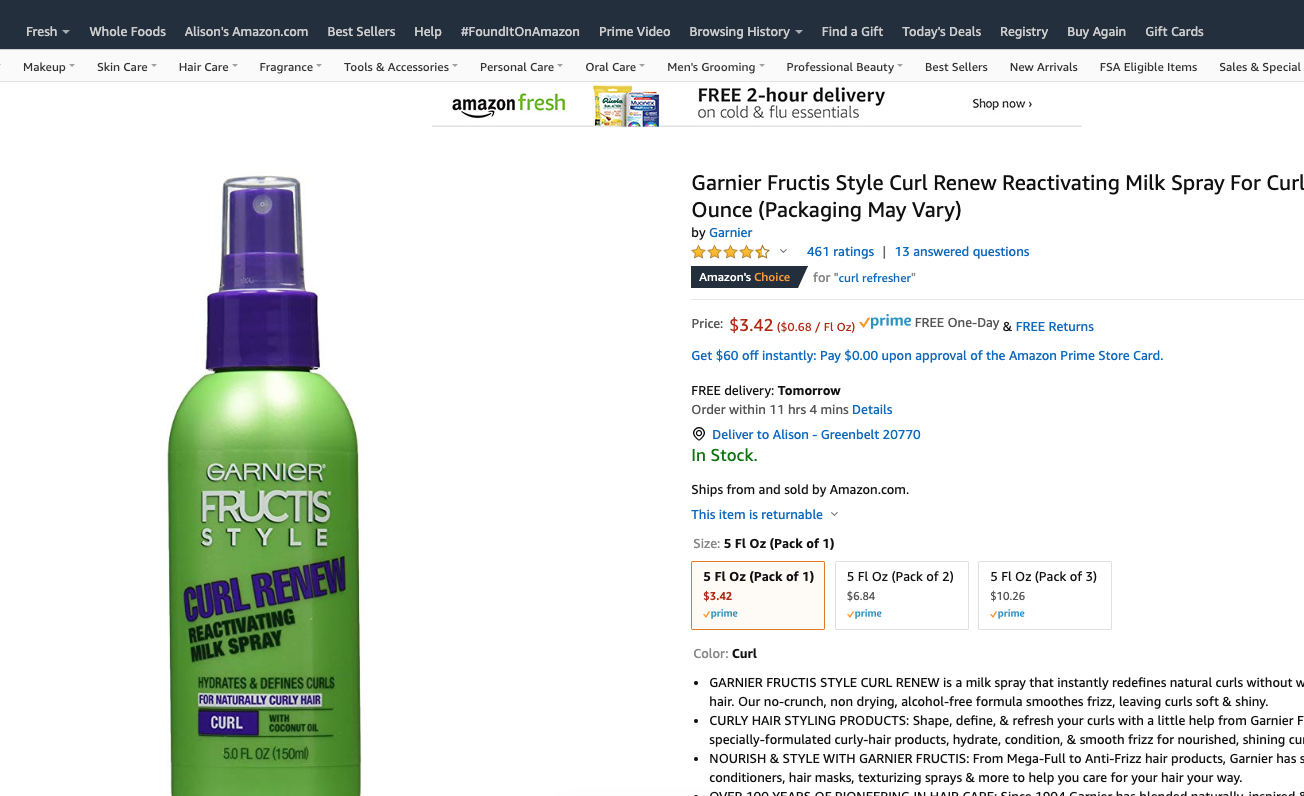
Task: Click the Amazon's Choice badge
Action: point(745,277)
